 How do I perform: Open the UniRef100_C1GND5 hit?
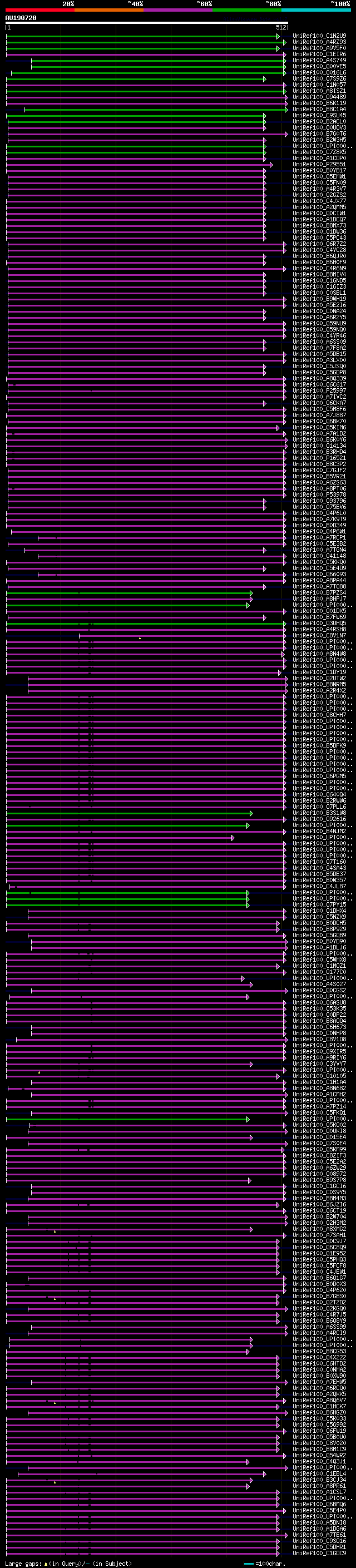coord(319,280)
